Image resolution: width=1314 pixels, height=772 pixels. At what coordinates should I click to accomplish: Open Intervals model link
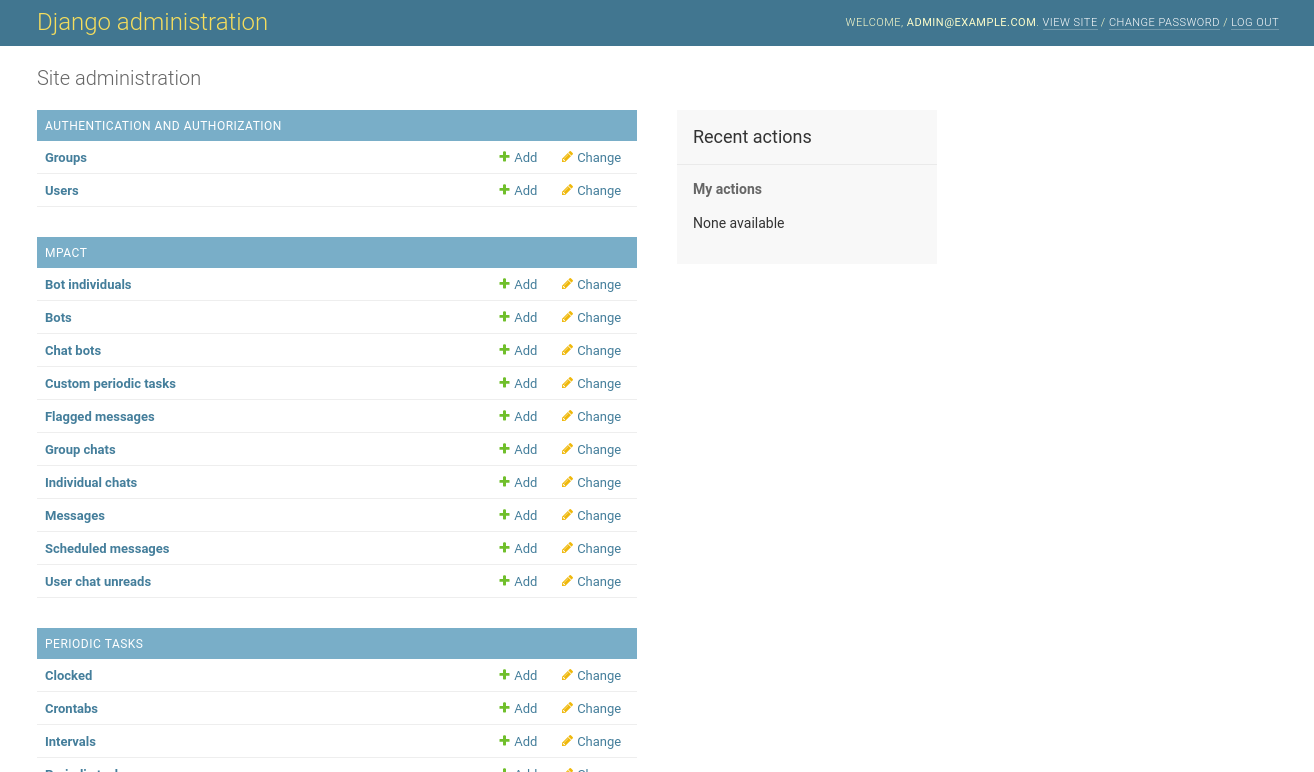click(x=71, y=742)
